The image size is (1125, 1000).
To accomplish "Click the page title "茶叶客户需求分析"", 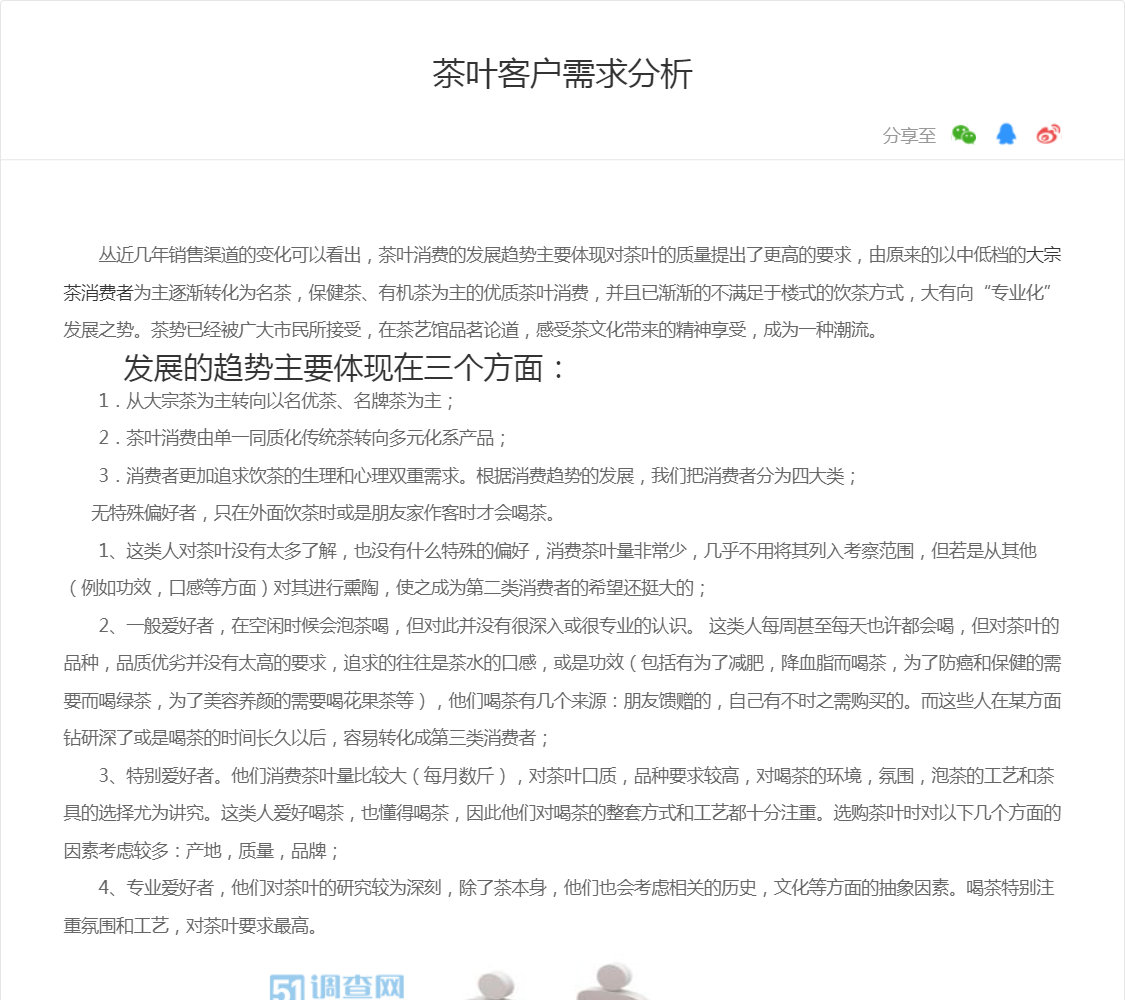I will click(562, 74).
